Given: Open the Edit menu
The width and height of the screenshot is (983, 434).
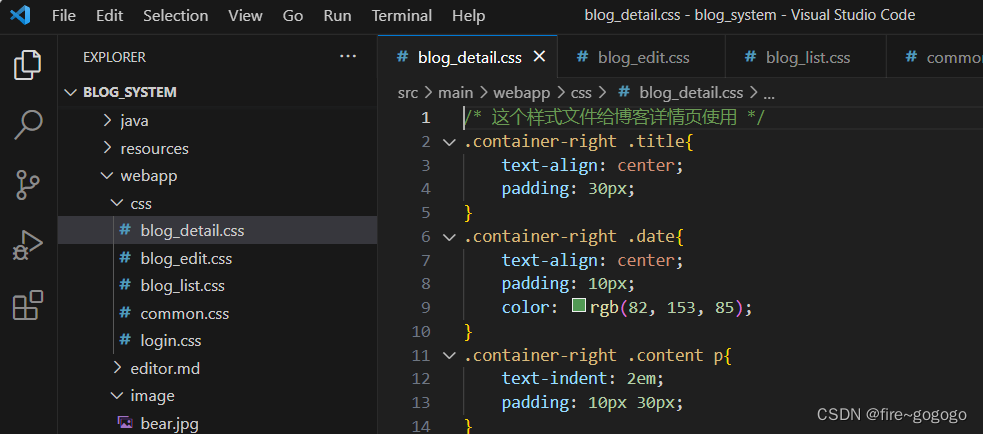Looking at the screenshot, I should point(110,16).
